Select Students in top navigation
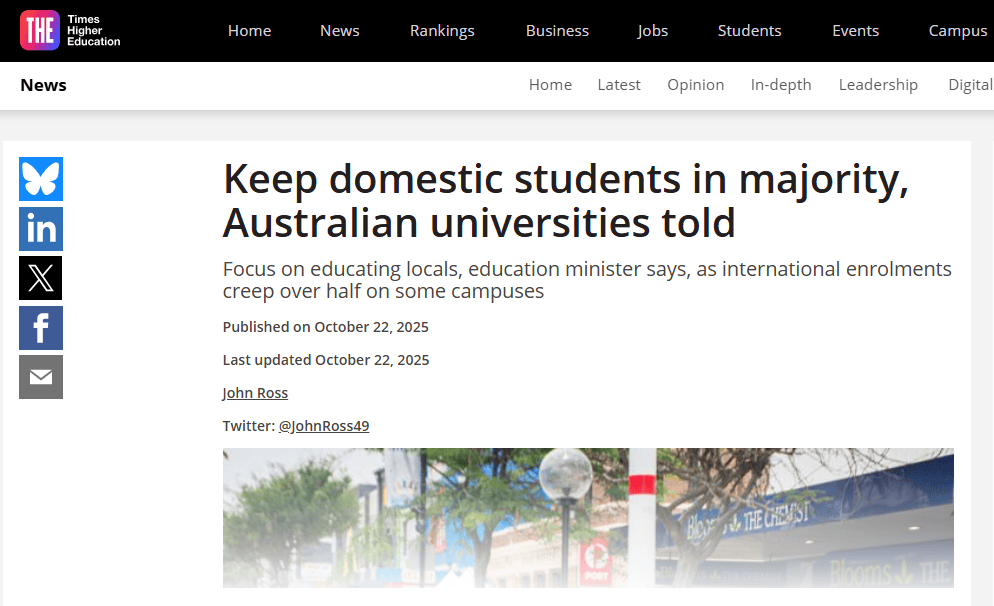This screenshot has height=606, width=994. tap(749, 30)
